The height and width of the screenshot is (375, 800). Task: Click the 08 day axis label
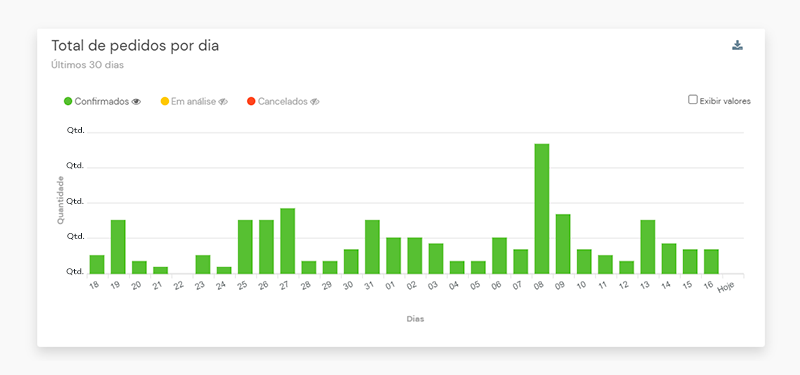538,286
